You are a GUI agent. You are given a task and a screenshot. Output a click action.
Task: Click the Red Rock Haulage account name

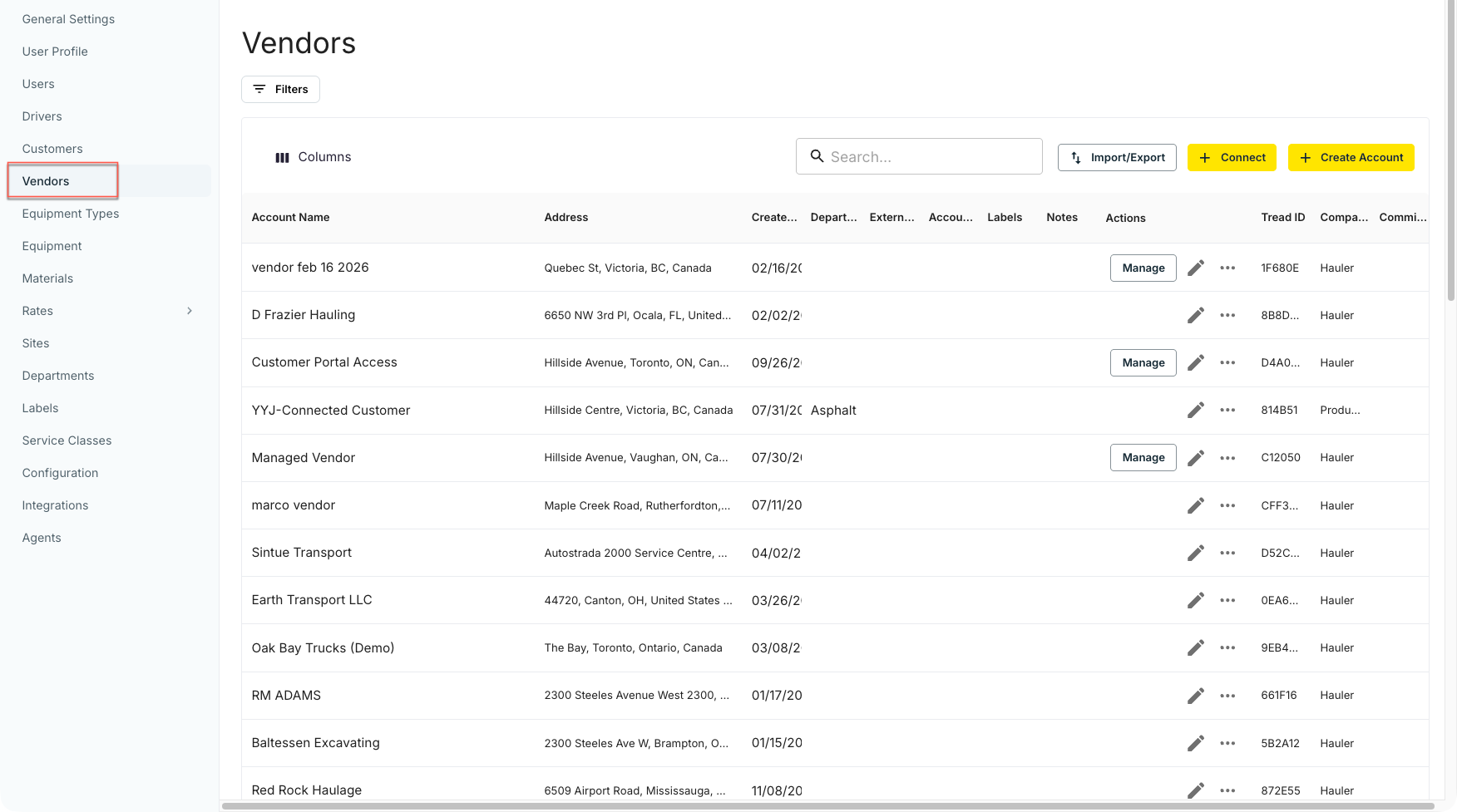pyautogui.click(x=307, y=790)
